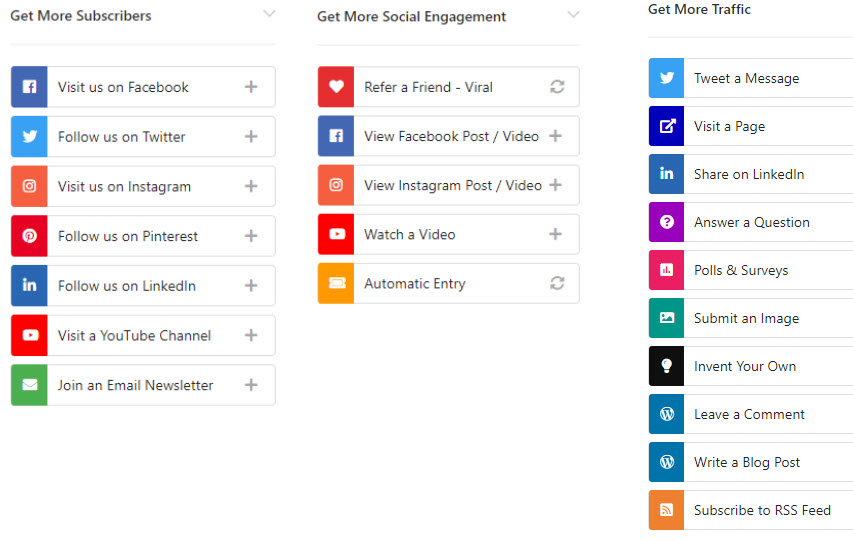Select the Submit an Image action

pos(751,318)
